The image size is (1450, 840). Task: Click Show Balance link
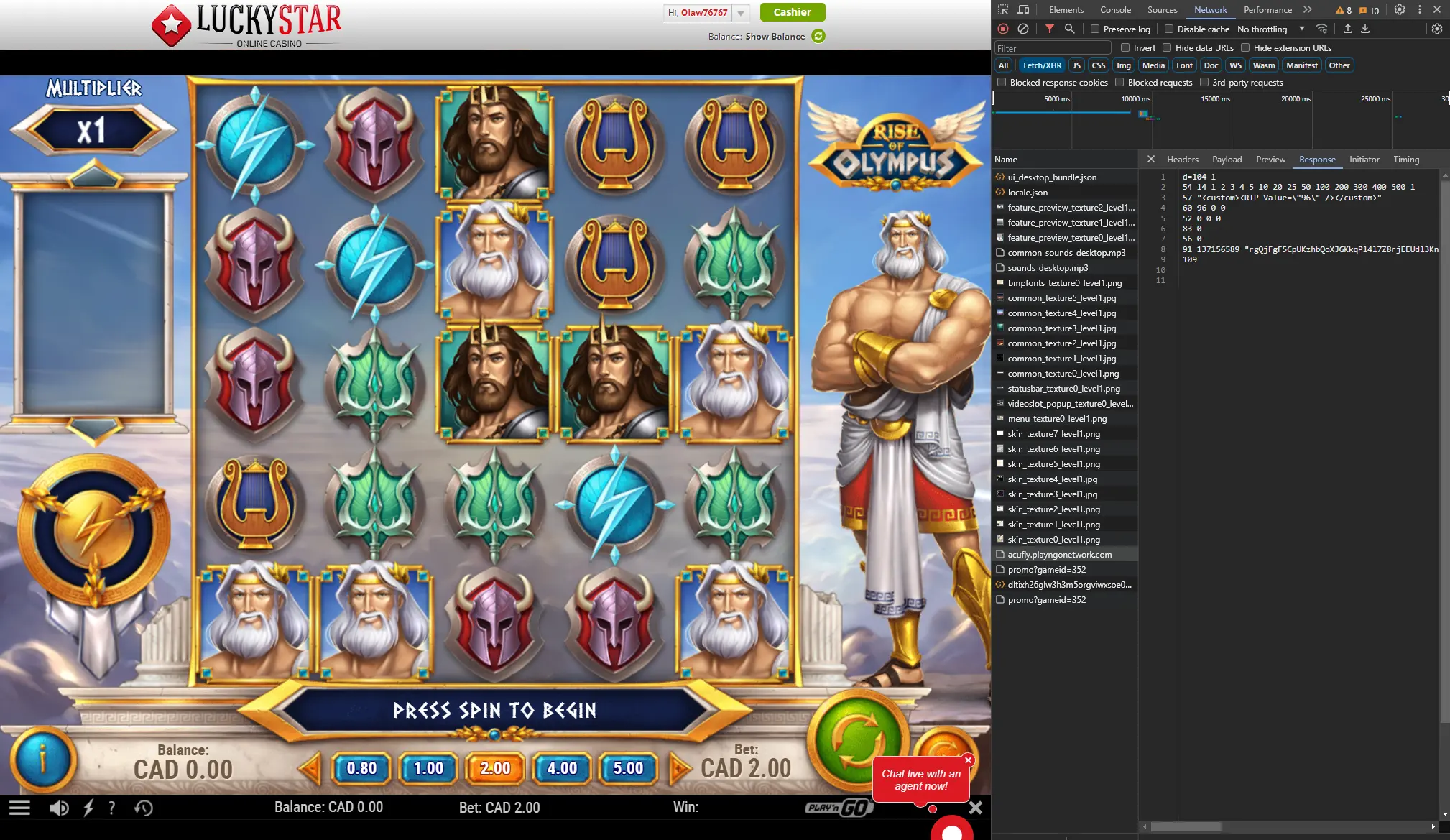[x=775, y=36]
